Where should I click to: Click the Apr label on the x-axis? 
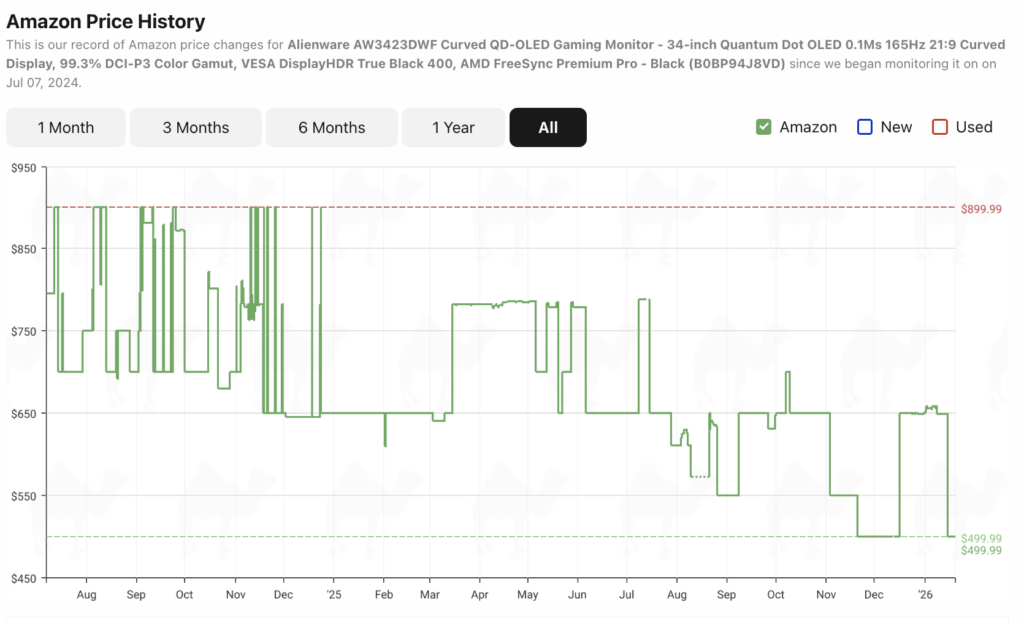(478, 594)
